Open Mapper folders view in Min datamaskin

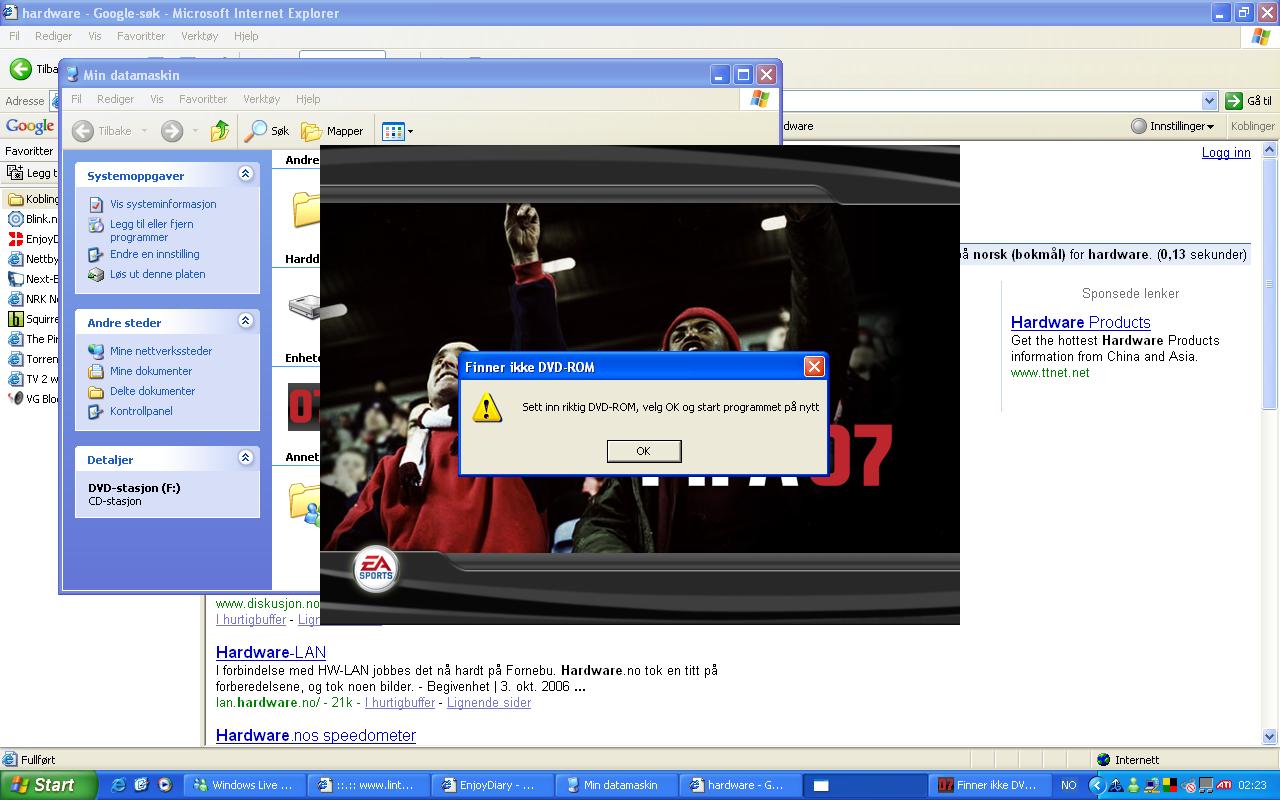pos(333,131)
